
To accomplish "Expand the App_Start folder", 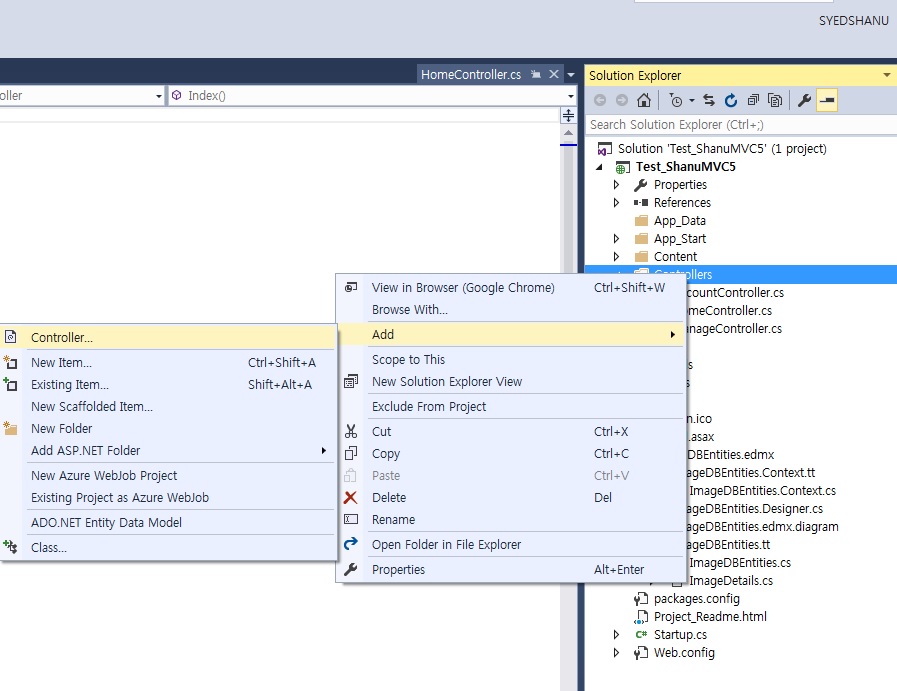I will point(617,239).
